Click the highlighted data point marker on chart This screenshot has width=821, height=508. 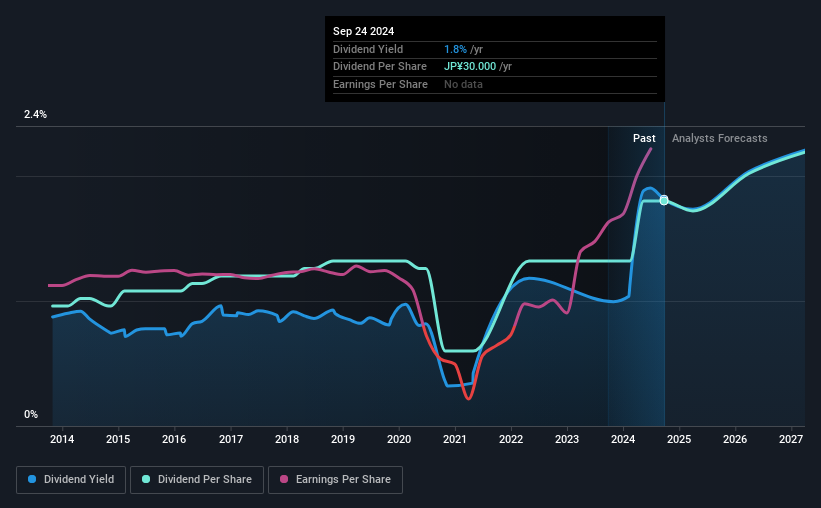point(664,200)
